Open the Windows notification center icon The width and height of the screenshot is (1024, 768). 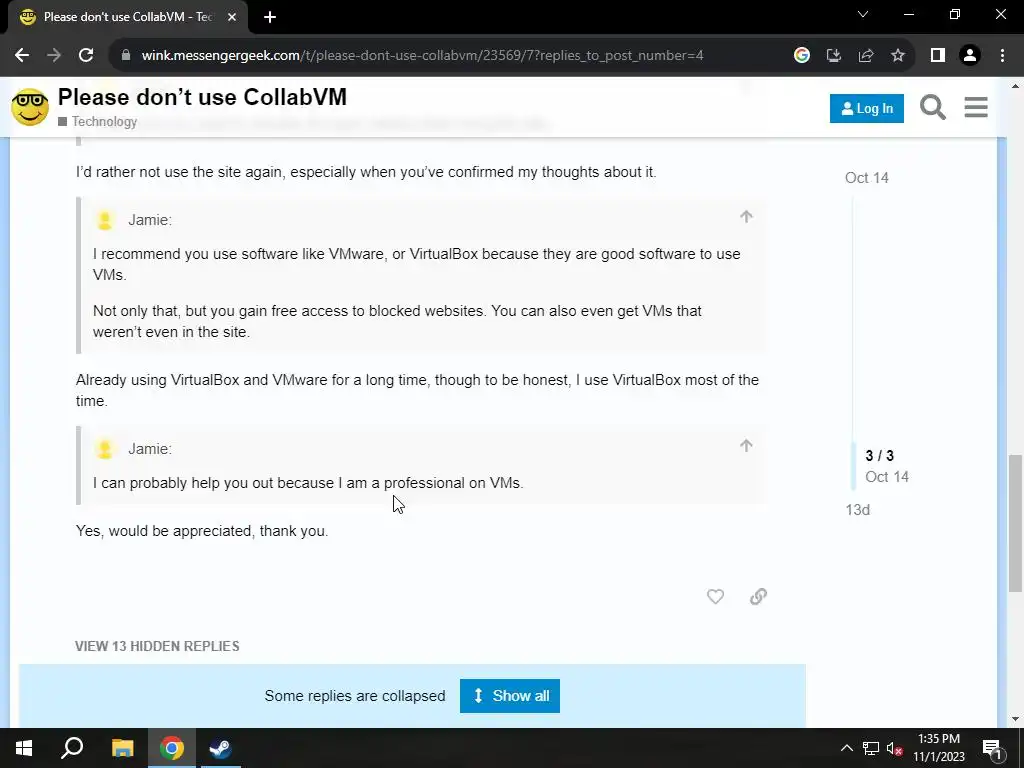tap(992, 748)
